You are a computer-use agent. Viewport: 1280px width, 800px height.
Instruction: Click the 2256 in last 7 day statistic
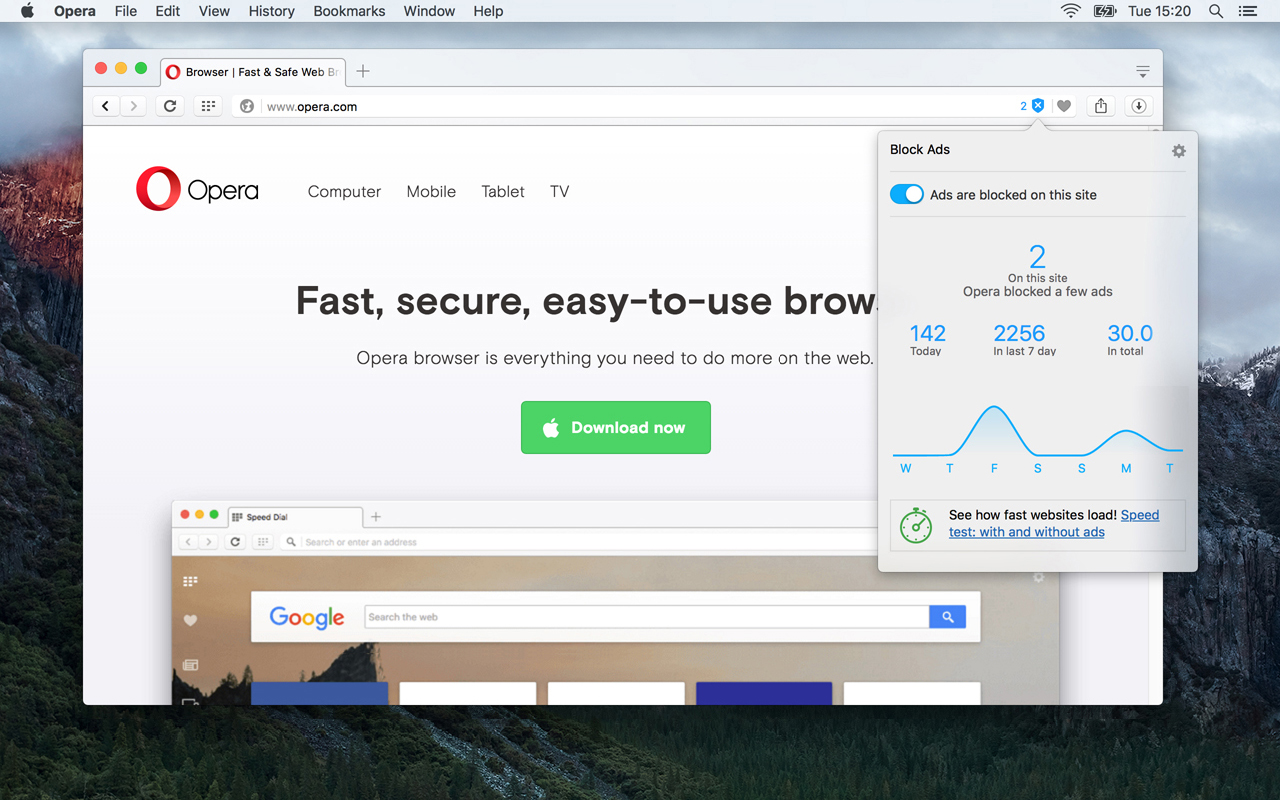click(1022, 340)
